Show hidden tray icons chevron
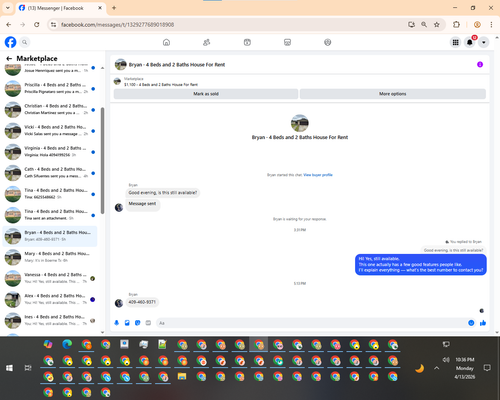The height and width of the screenshot is (400, 500). pos(437,368)
